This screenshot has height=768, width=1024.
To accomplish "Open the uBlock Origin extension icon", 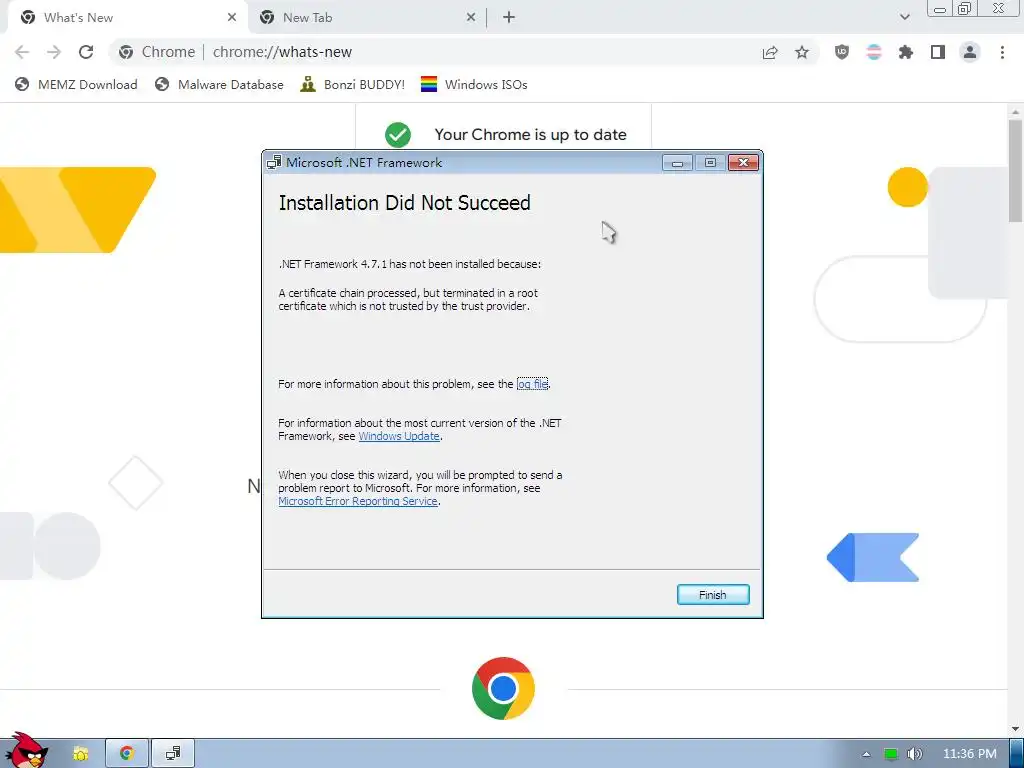I will tap(842, 52).
